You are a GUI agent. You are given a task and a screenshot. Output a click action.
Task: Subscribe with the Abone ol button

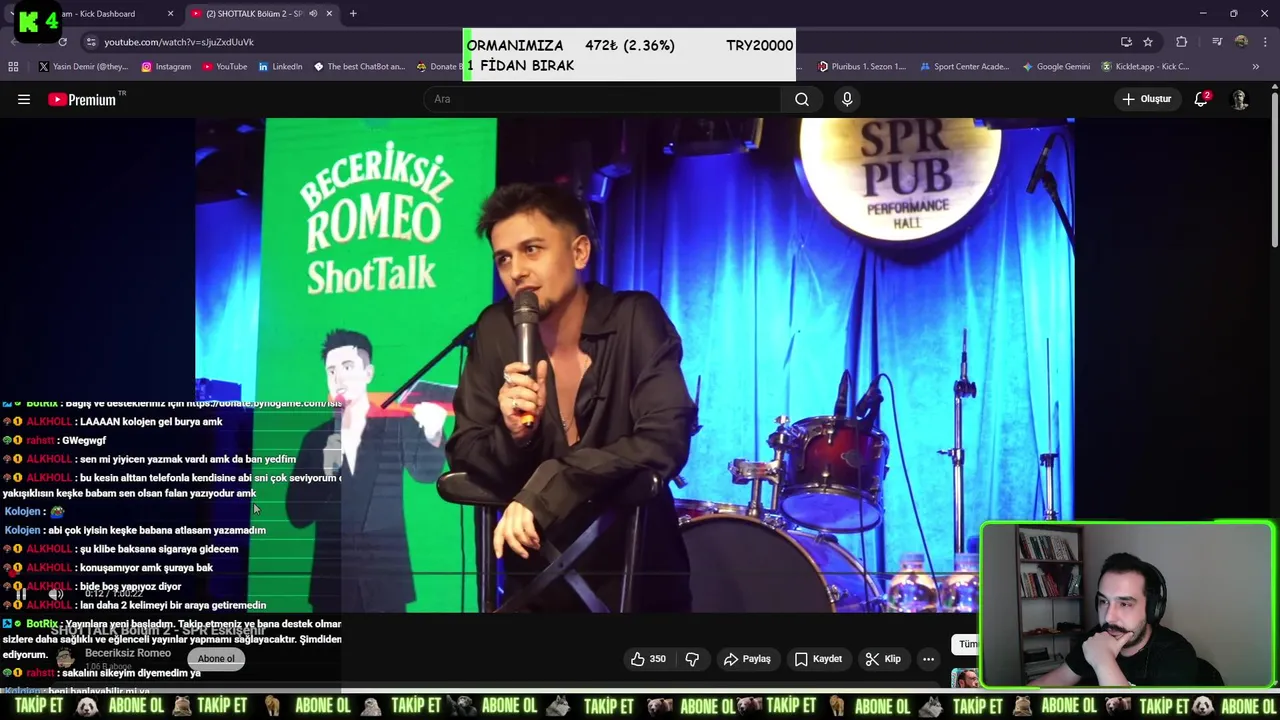(x=216, y=659)
